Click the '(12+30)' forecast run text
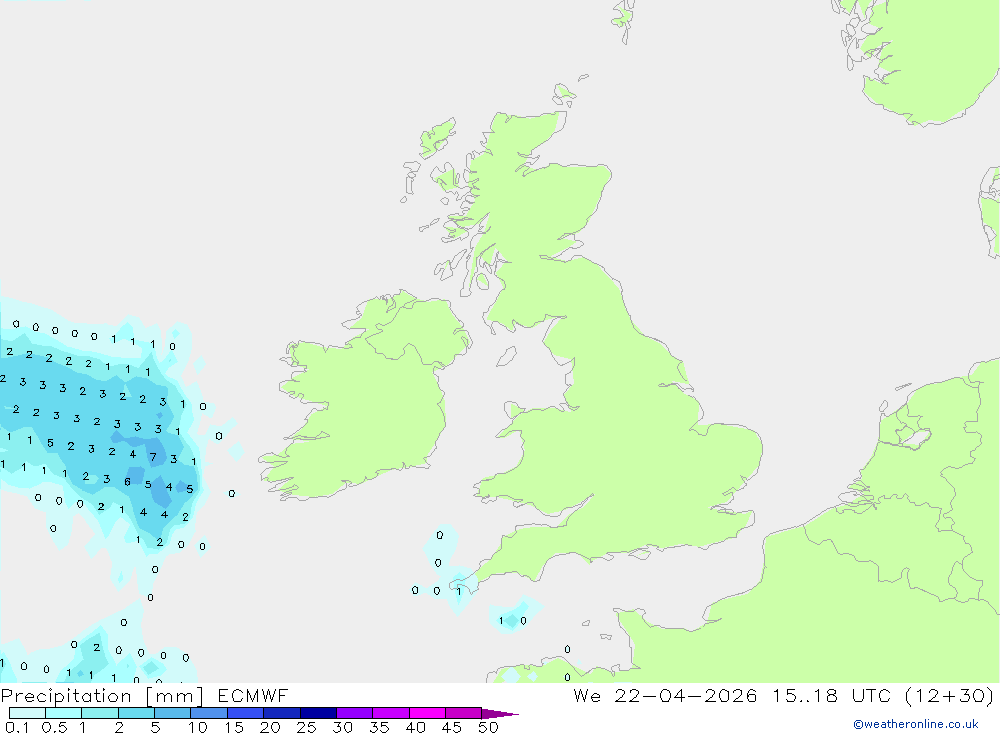Image resolution: width=1000 pixels, height=733 pixels. click(949, 696)
